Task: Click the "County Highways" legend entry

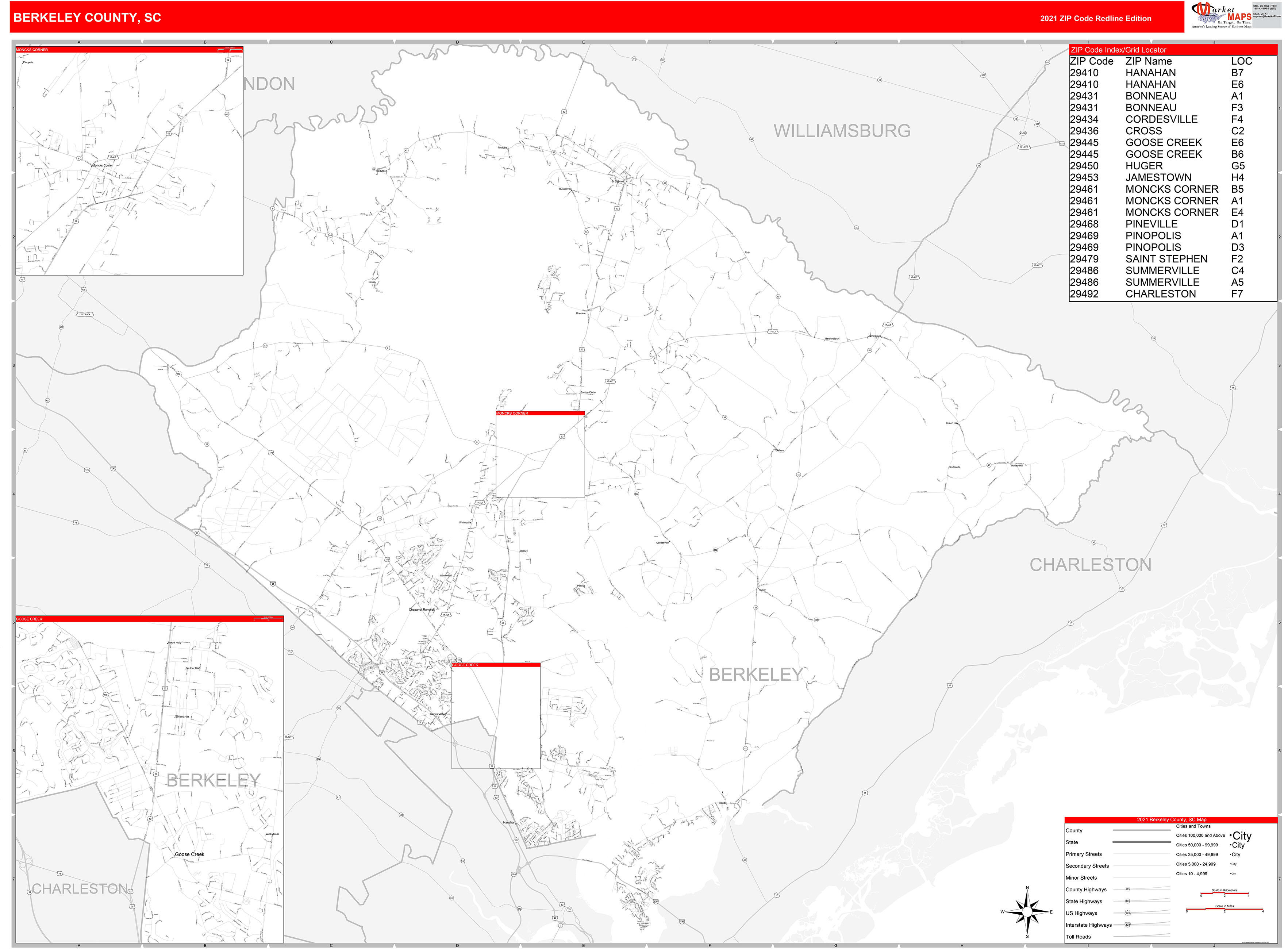Action: tap(1118, 890)
